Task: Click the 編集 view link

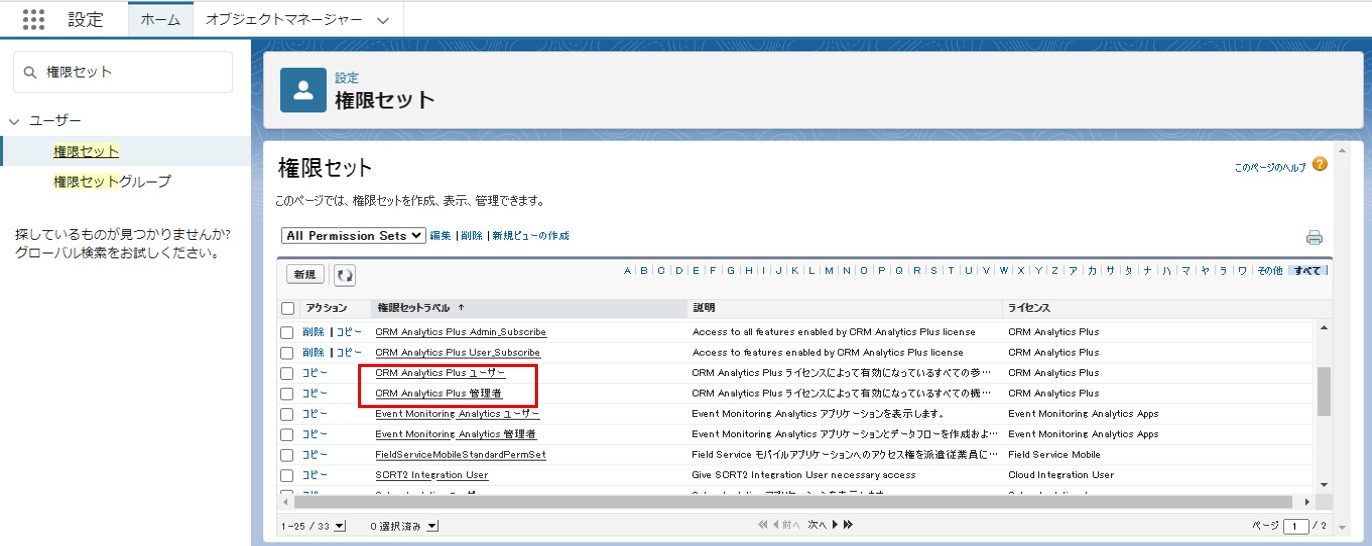Action: pyautogui.click(x=440, y=236)
